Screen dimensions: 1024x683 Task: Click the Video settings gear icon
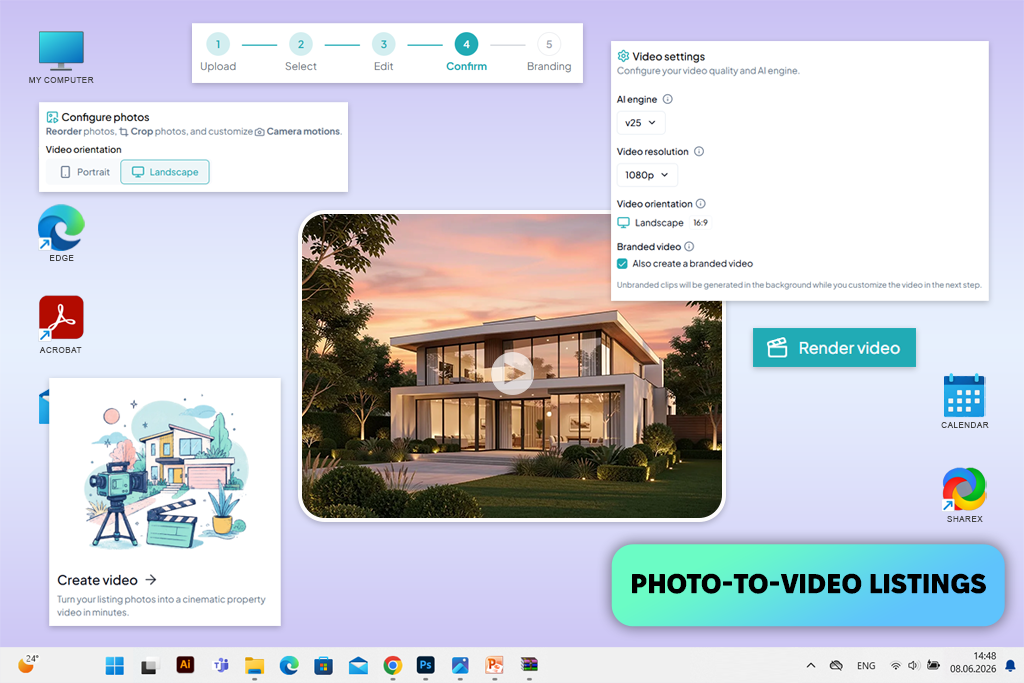tap(623, 56)
